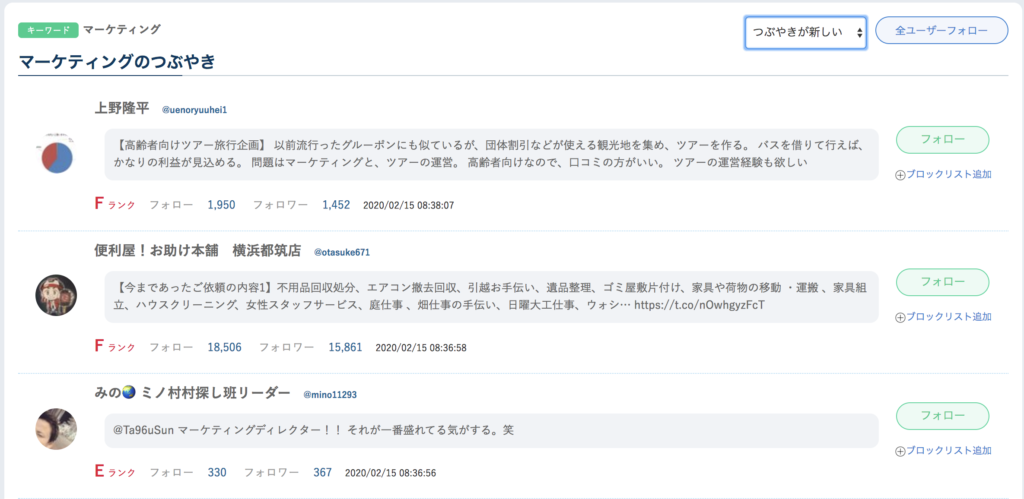The image size is (1024, 499).
Task: Click the F ランク label for 上野隆平
Action: (x=115, y=204)
